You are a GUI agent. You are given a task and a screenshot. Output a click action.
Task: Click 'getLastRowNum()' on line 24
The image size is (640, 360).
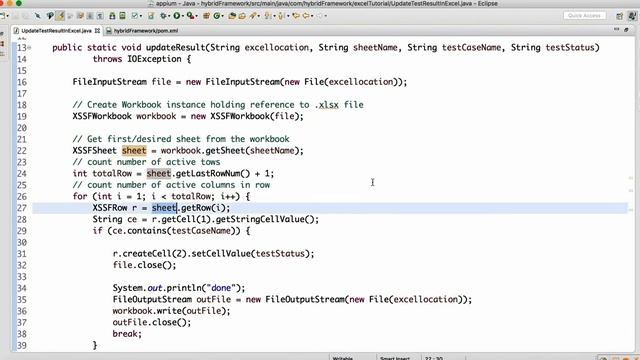point(213,173)
